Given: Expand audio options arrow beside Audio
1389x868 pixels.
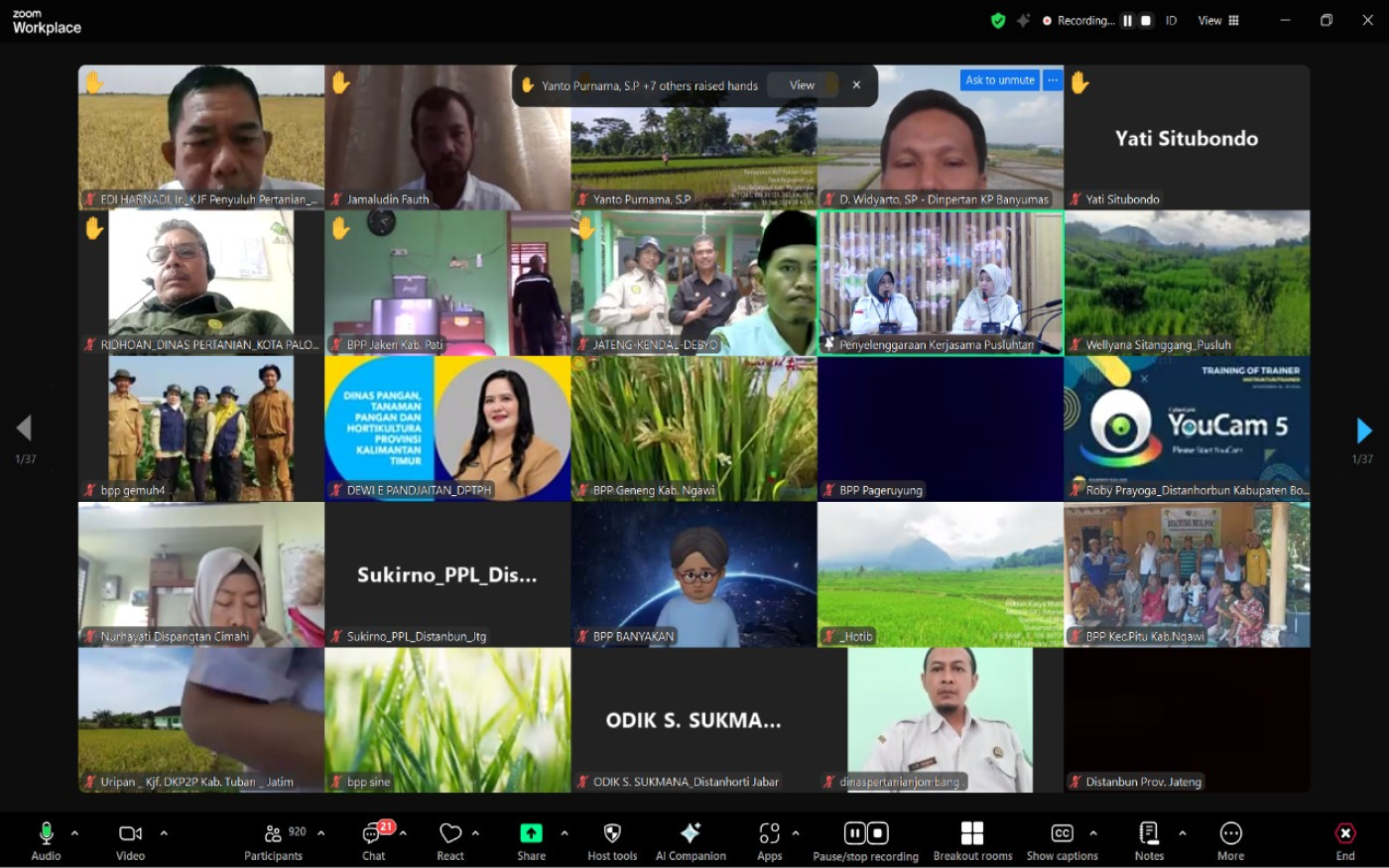Looking at the screenshot, I should (74, 833).
